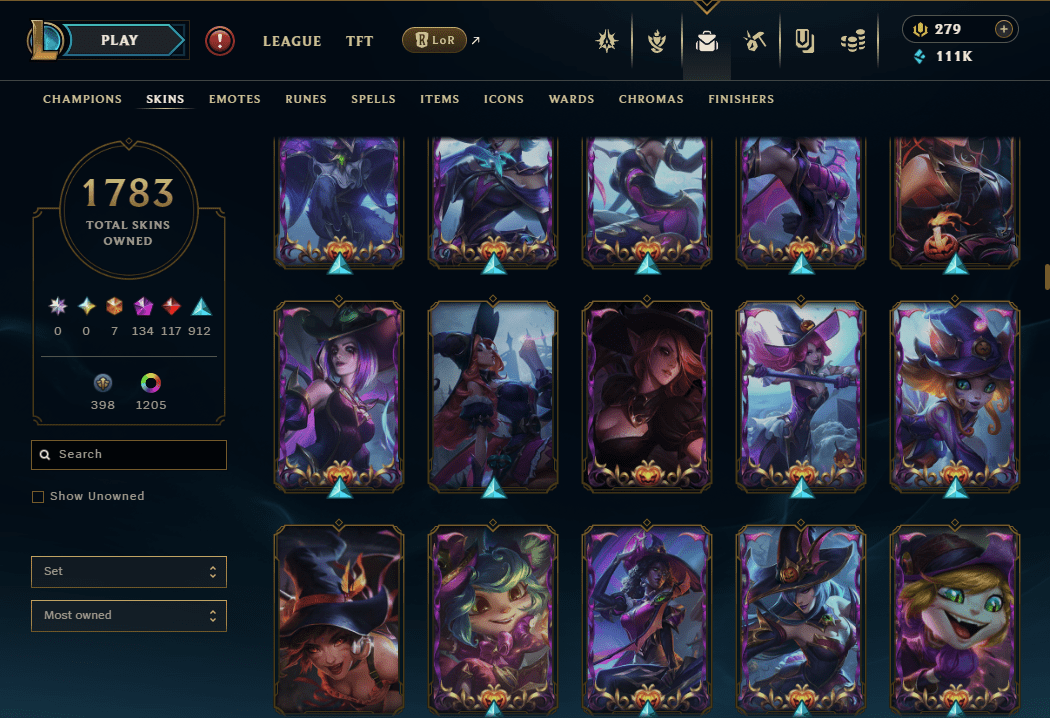The image size is (1050, 718).
Task: Open the Most owned sort dropdown
Action: click(129, 616)
